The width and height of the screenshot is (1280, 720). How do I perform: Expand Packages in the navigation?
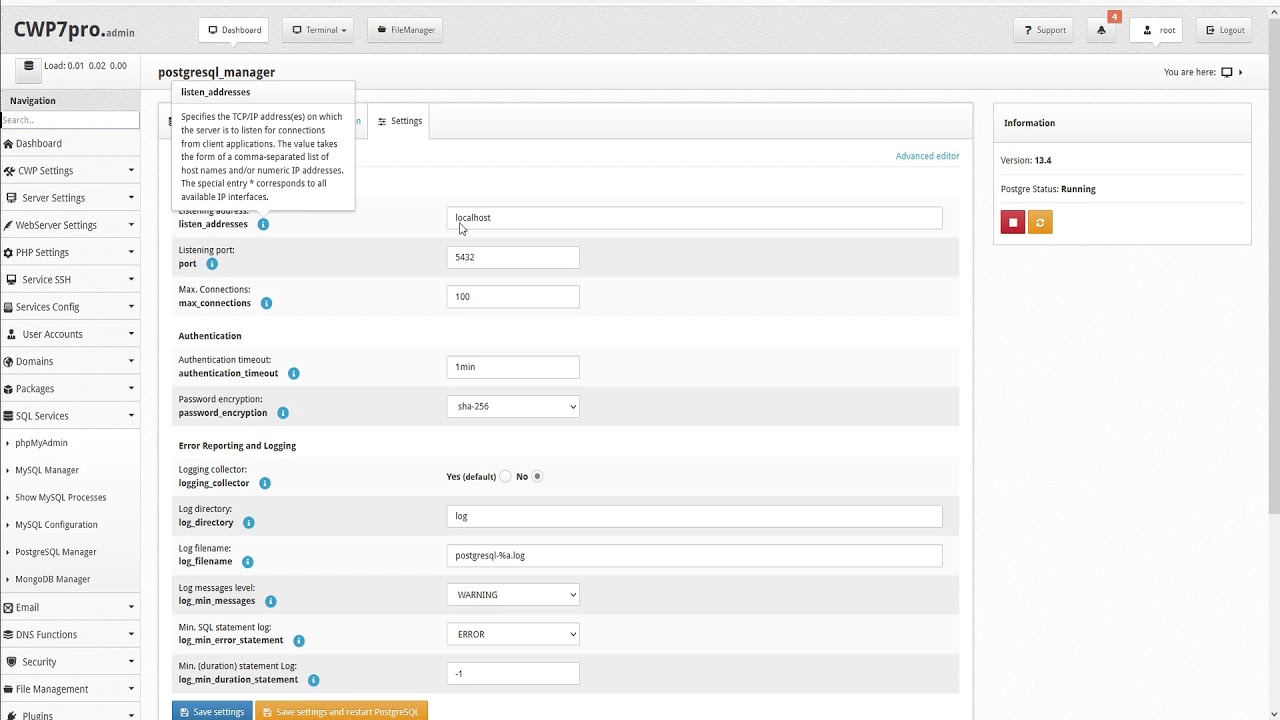tap(70, 389)
